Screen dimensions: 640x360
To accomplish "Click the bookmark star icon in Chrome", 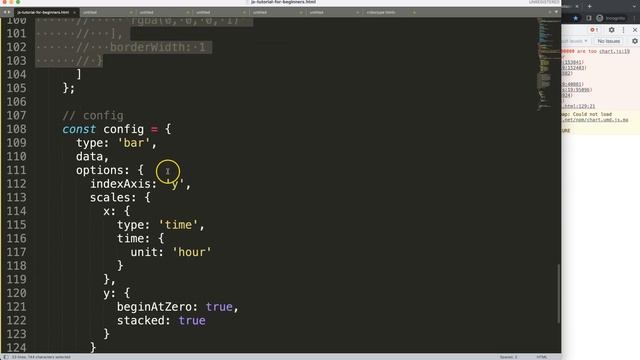I will tap(576, 18).
